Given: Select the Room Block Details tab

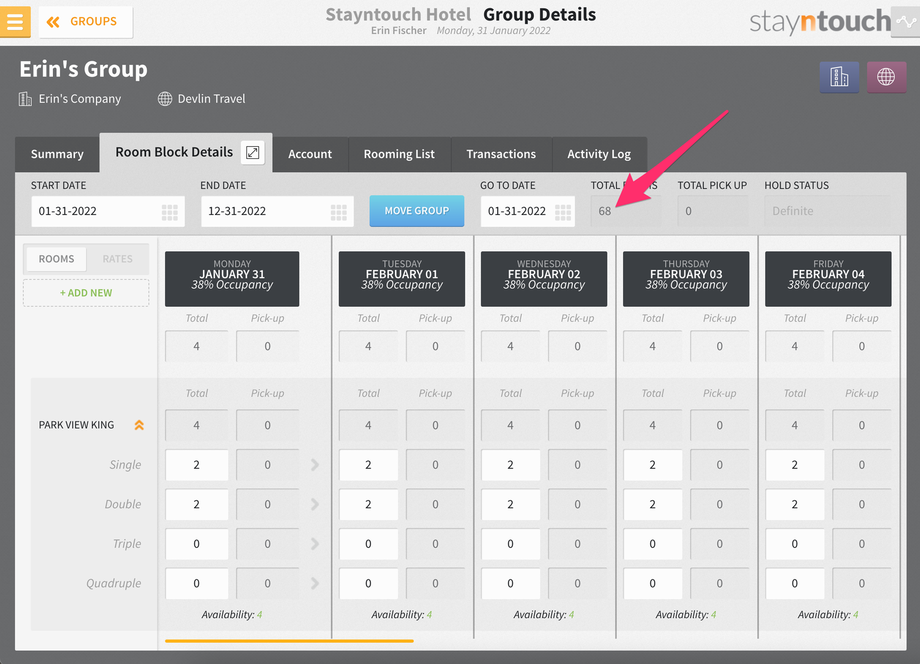Looking at the screenshot, I should [174, 153].
